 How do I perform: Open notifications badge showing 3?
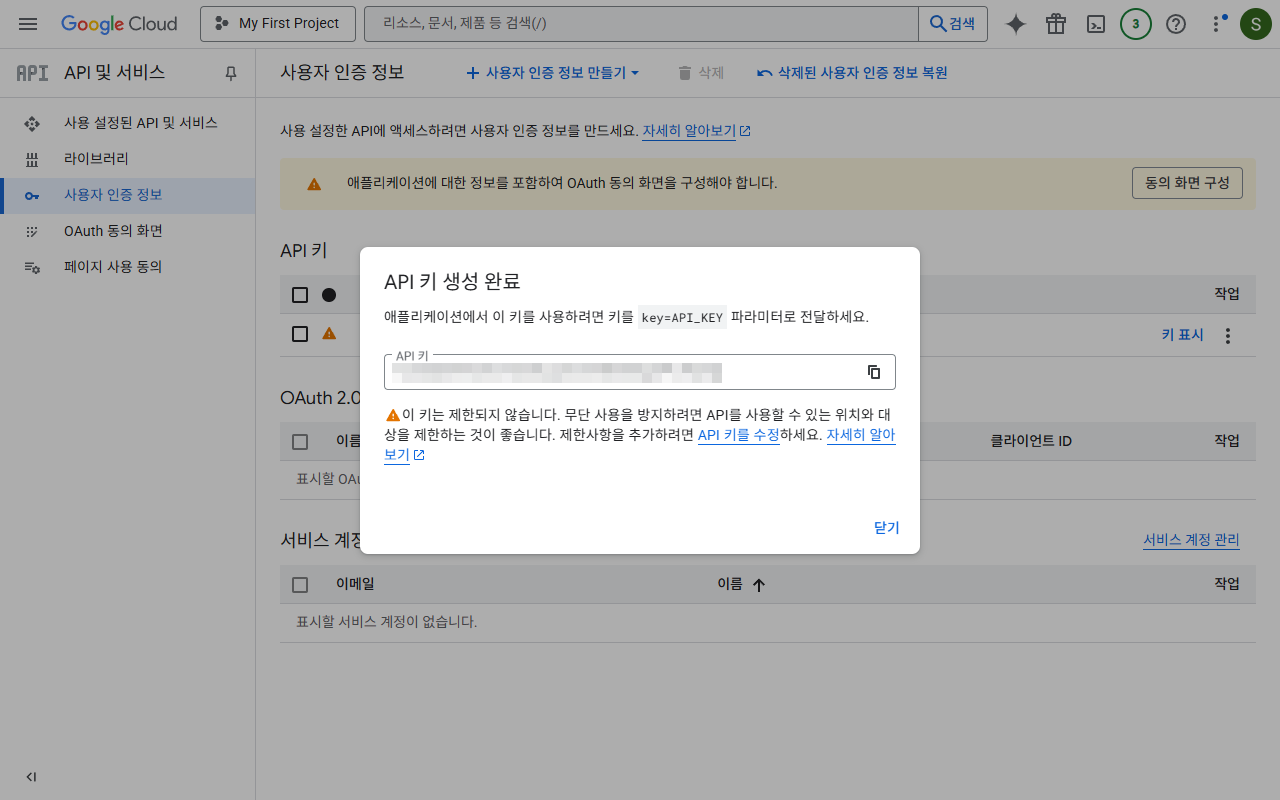coord(1136,24)
